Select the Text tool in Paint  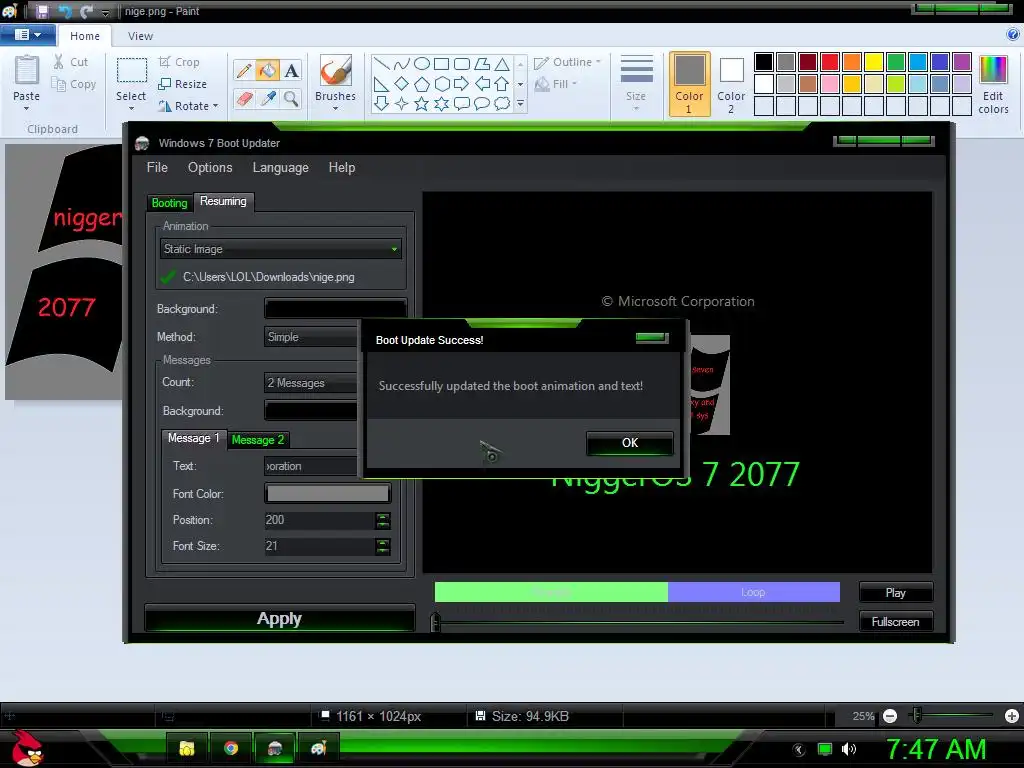pos(291,71)
